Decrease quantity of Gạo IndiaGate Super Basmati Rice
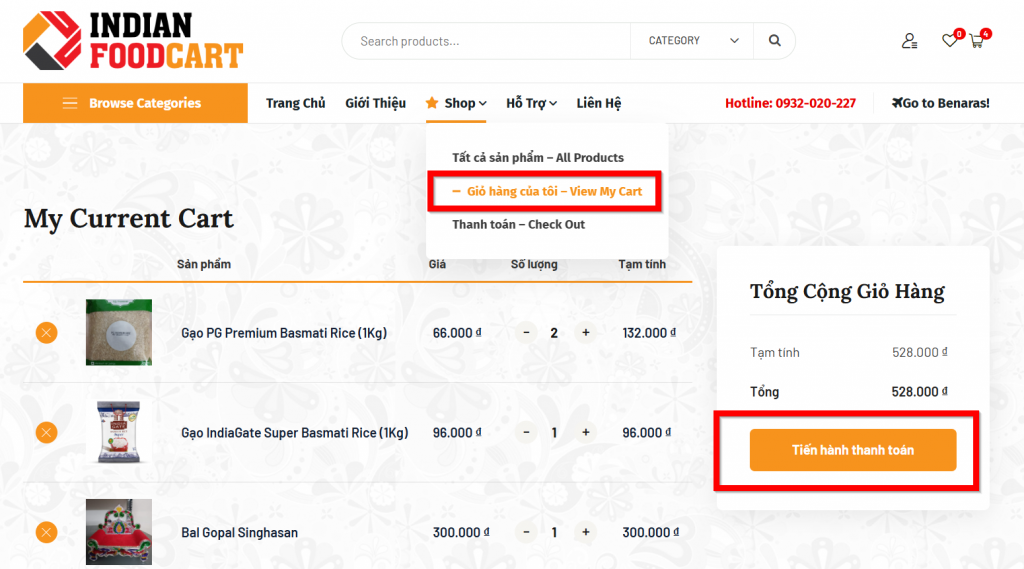 coord(526,432)
